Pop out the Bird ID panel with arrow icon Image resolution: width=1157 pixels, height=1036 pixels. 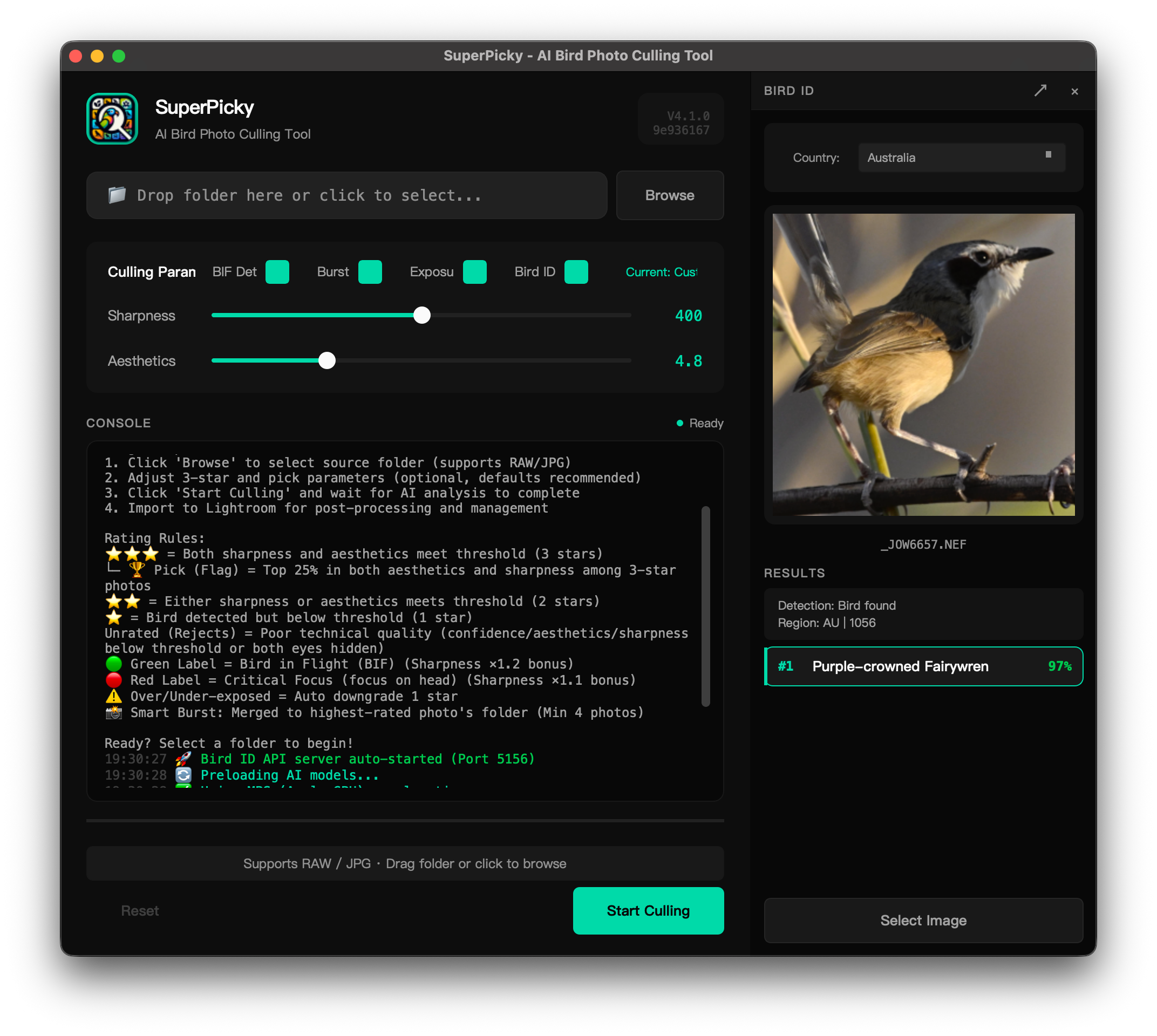(1042, 90)
